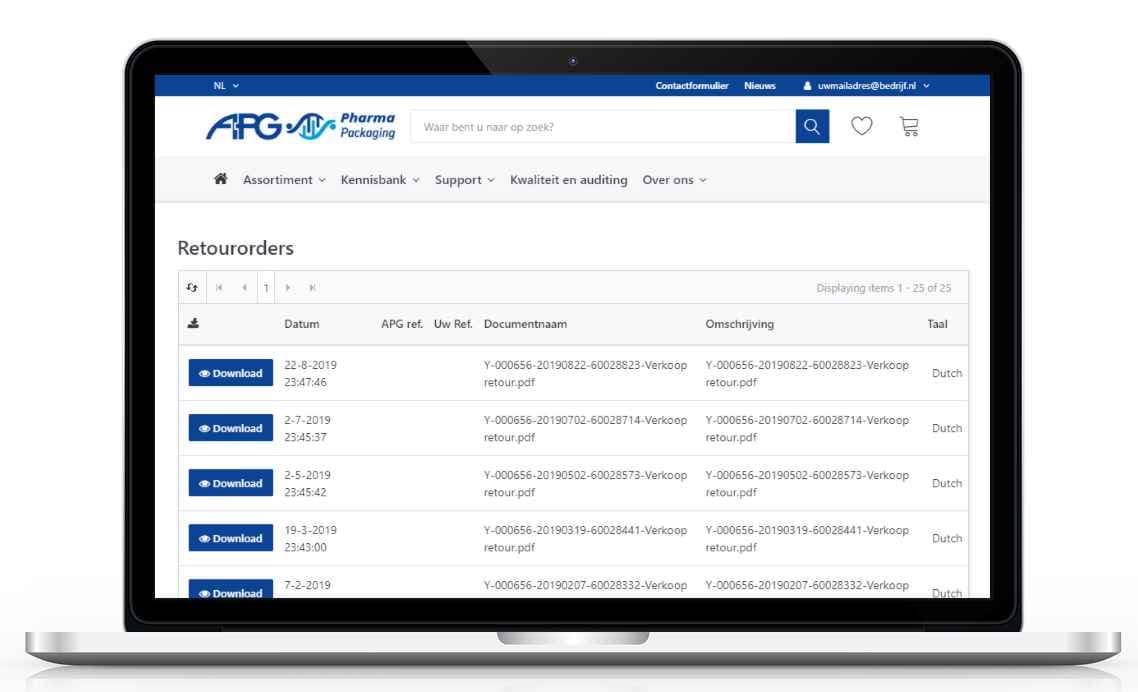This screenshot has height=692, width=1138.
Task: Click the search input field
Action: pyautogui.click(x=602, y=127)
